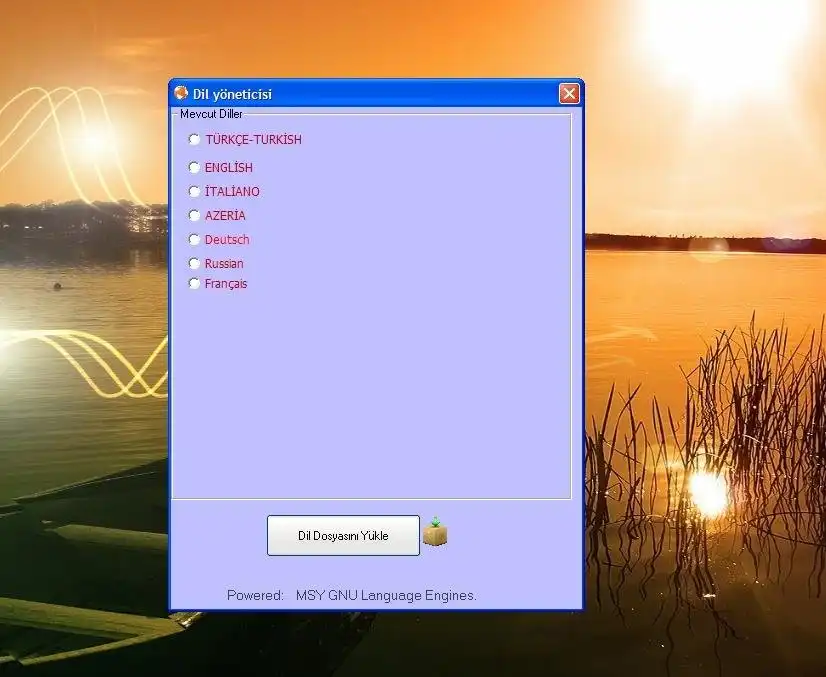The width and height of the screenshot is (826, 677).
Task: Select the AZERİA language radio button
Action: click(194, 215)
